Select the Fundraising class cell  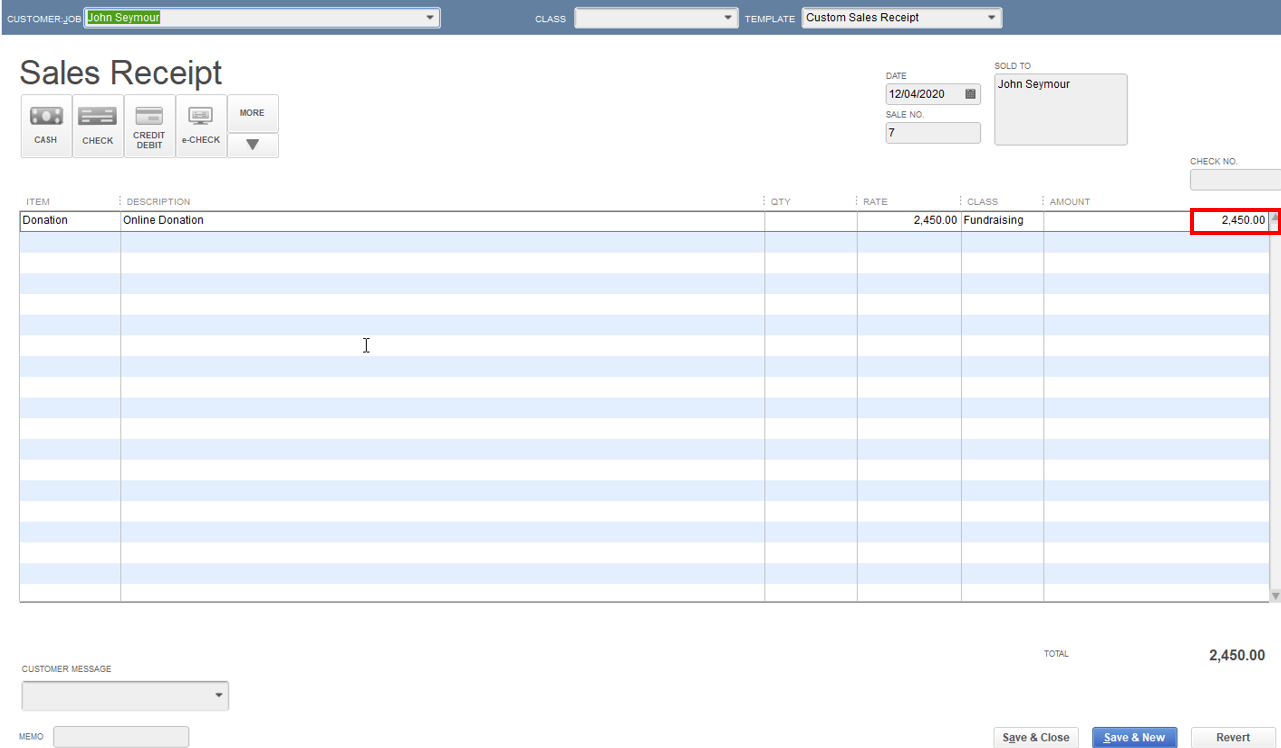[x=1002, y=220]
